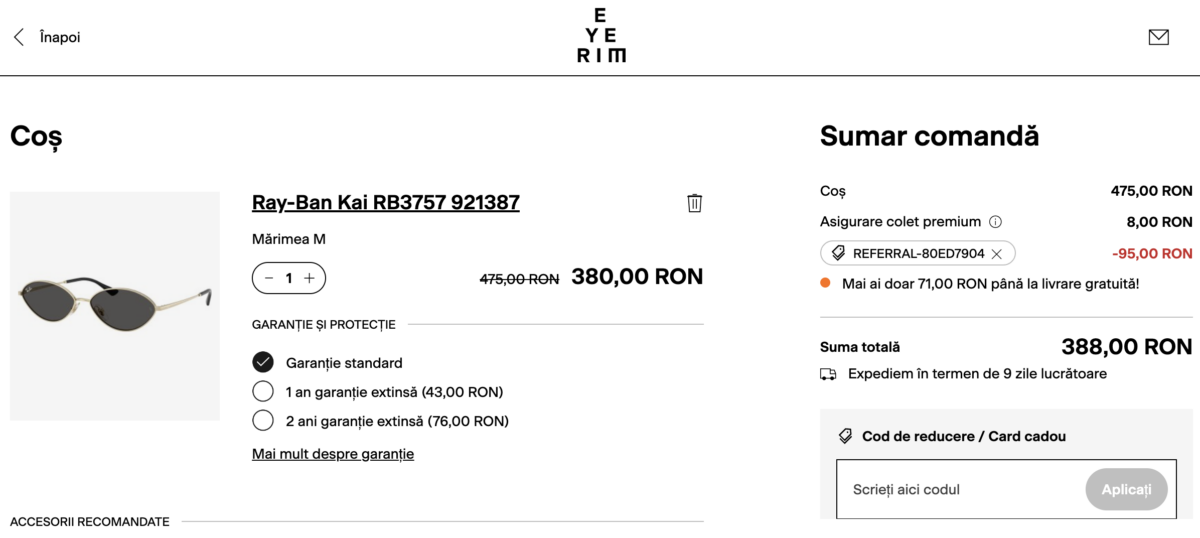Image resolution: width=1200 pixels, height=538 pixels.
Task: Click the Eyerim logo
Action: pyautogui.click(x=601, y=36)
